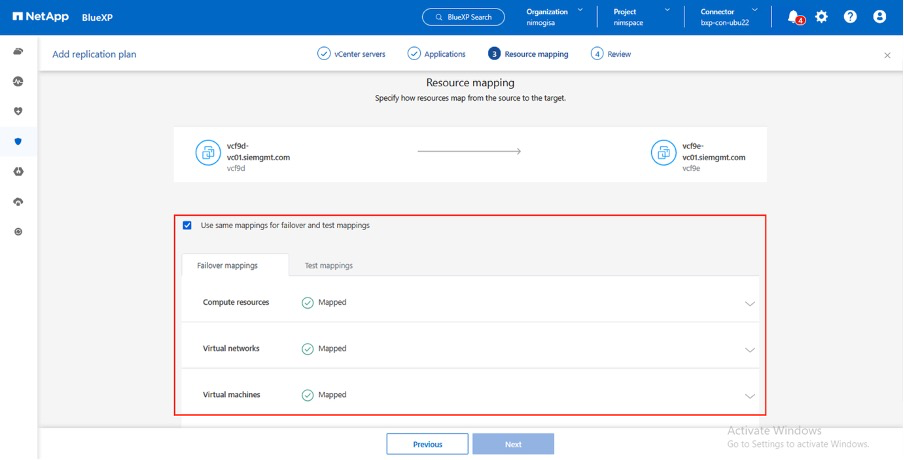Uncheck Use same mappings for failover and test

(x=188, y=226)
